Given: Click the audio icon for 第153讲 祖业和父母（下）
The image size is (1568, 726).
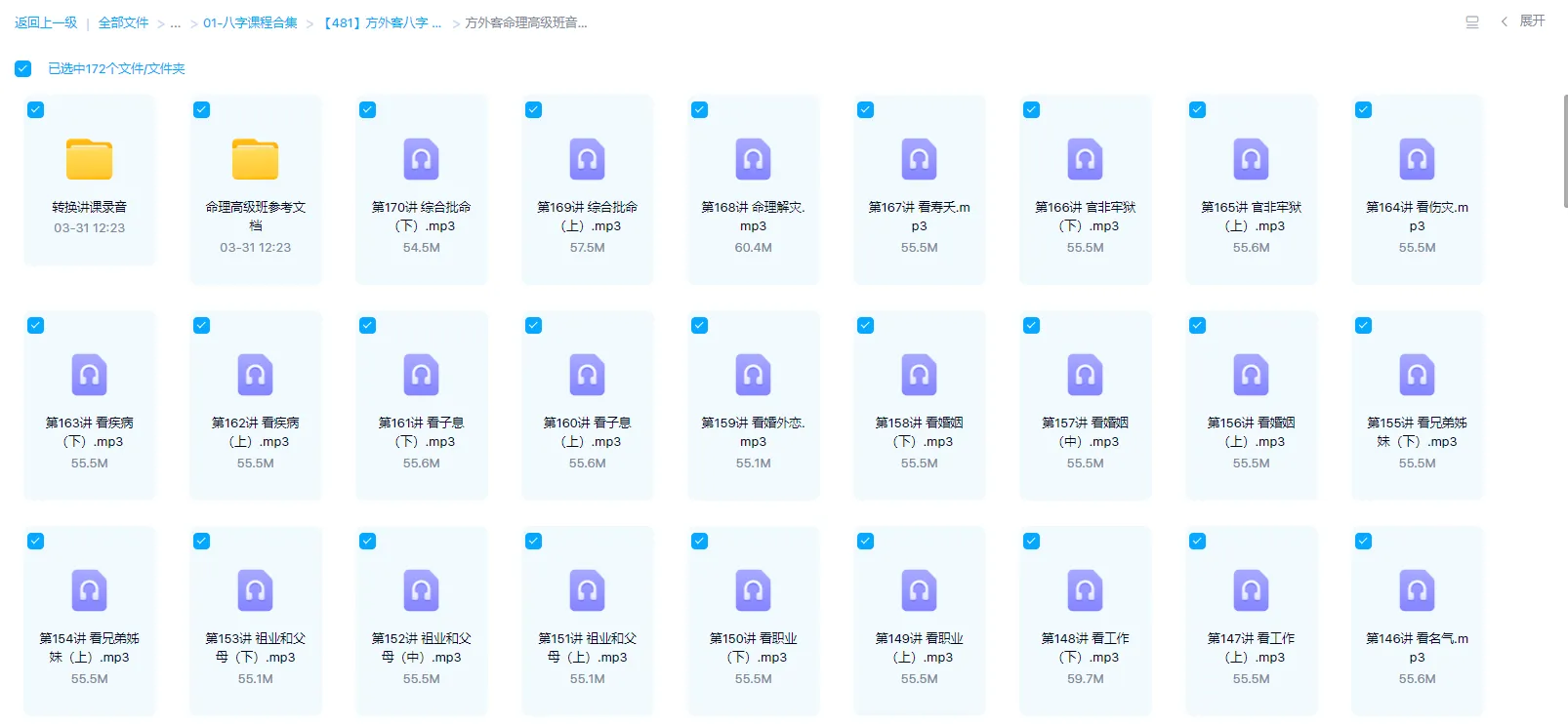Looking at the screenshot, I should [x=255, y=590].
